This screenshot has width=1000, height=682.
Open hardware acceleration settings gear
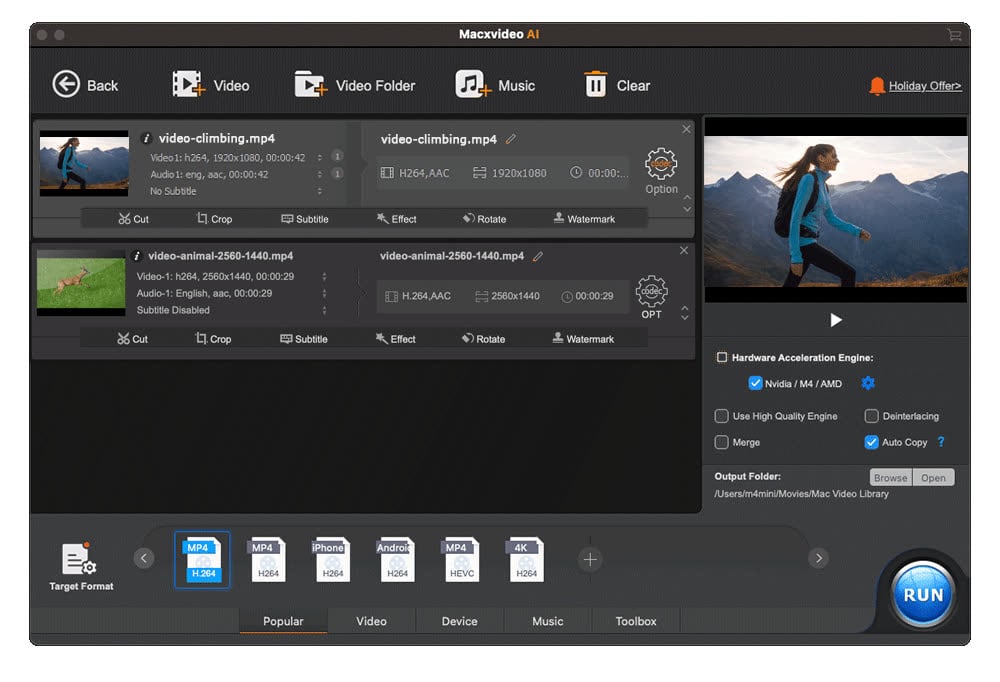tap(867, 383)
